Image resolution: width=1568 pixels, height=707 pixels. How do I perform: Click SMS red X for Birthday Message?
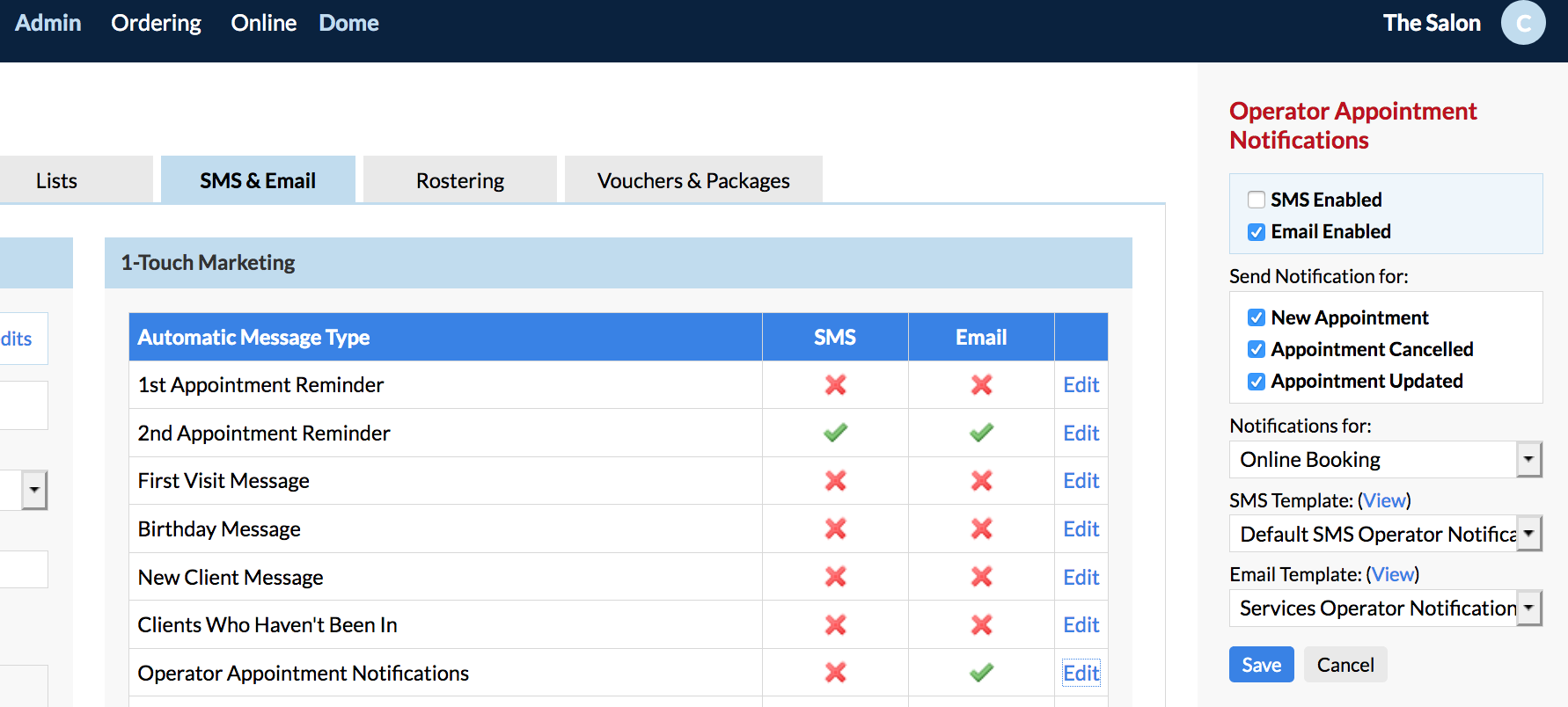pyautogui.click(x=835, y=528)
